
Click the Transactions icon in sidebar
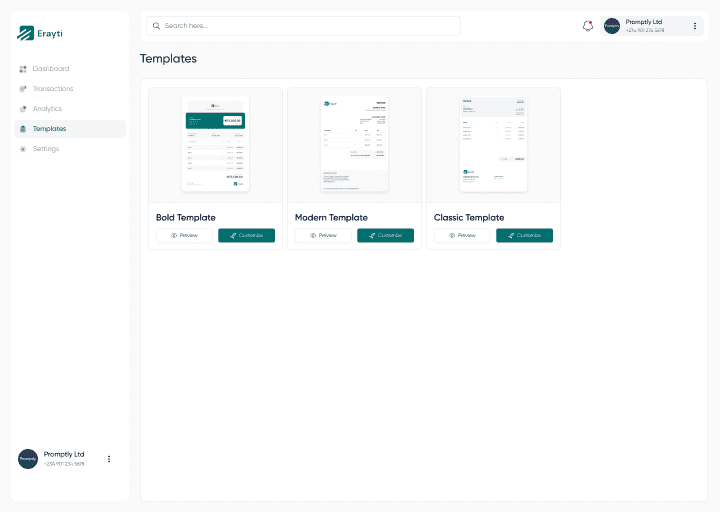23,89
